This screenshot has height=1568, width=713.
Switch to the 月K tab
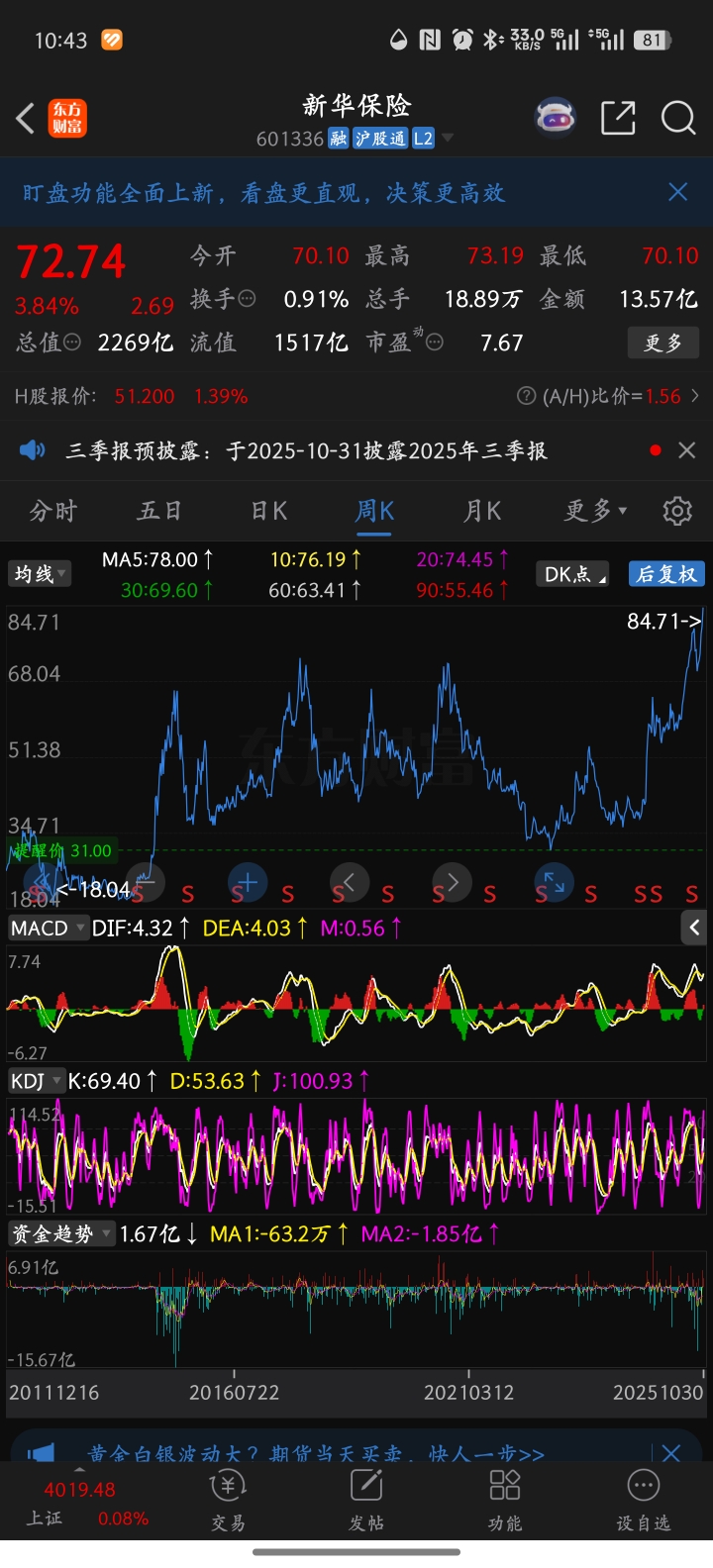[482, 511]
